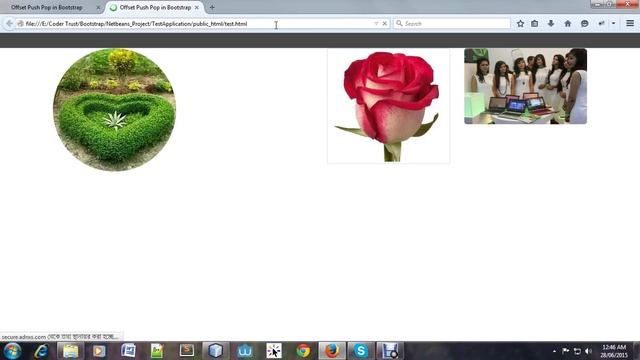
Task: Click the URL bar showing test.html path
Action: coord(196,24)
